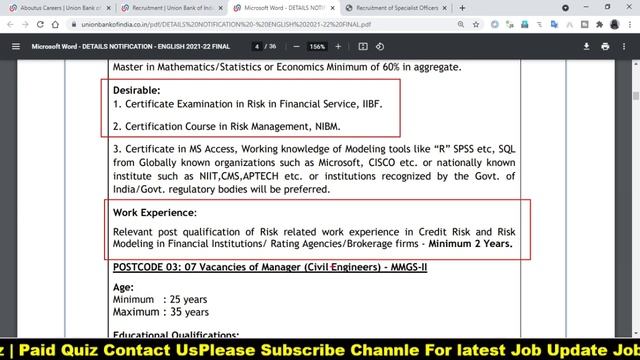Click the 'Desirable:' heading text
The height and width of the screenshot is (360, 640).
(136, 90)
